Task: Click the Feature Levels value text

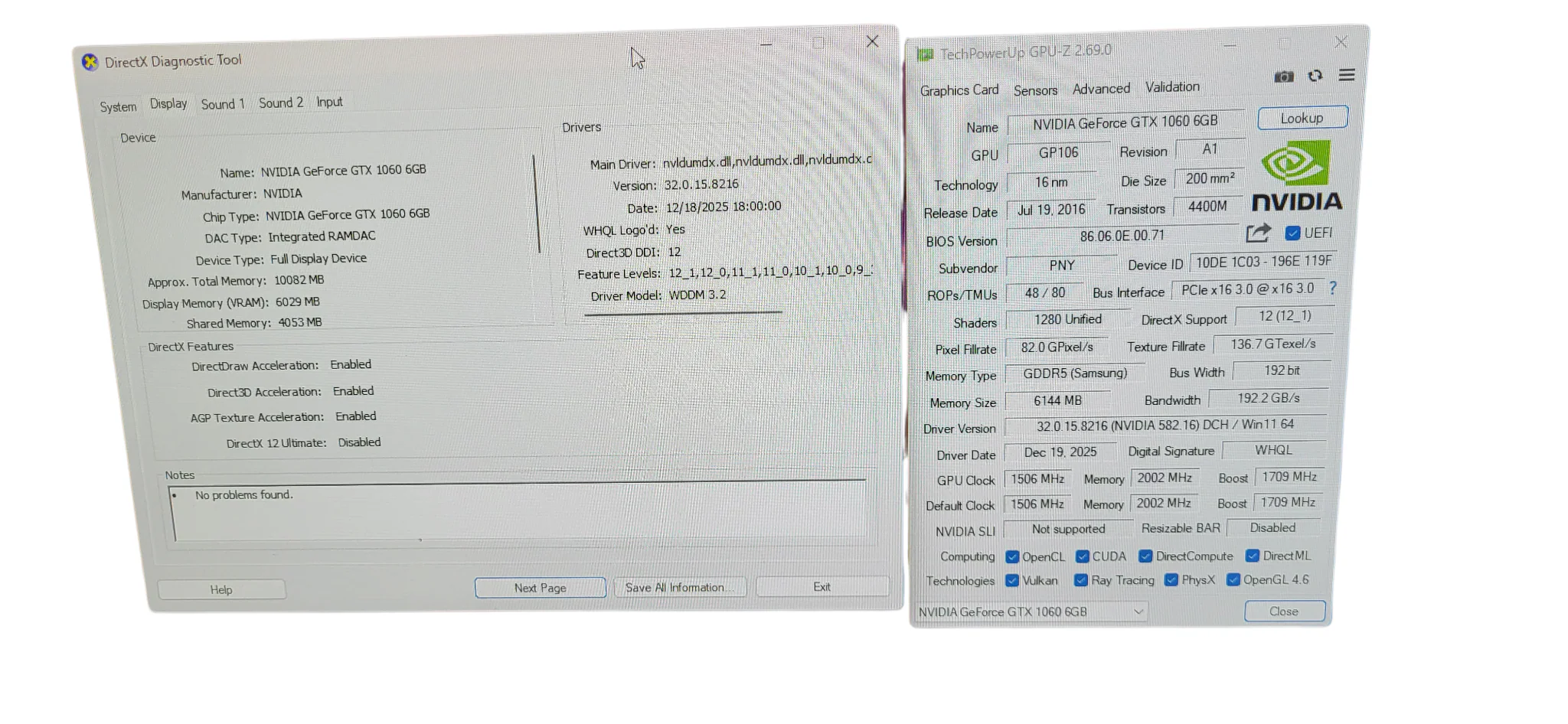Action: pos(770,271)
